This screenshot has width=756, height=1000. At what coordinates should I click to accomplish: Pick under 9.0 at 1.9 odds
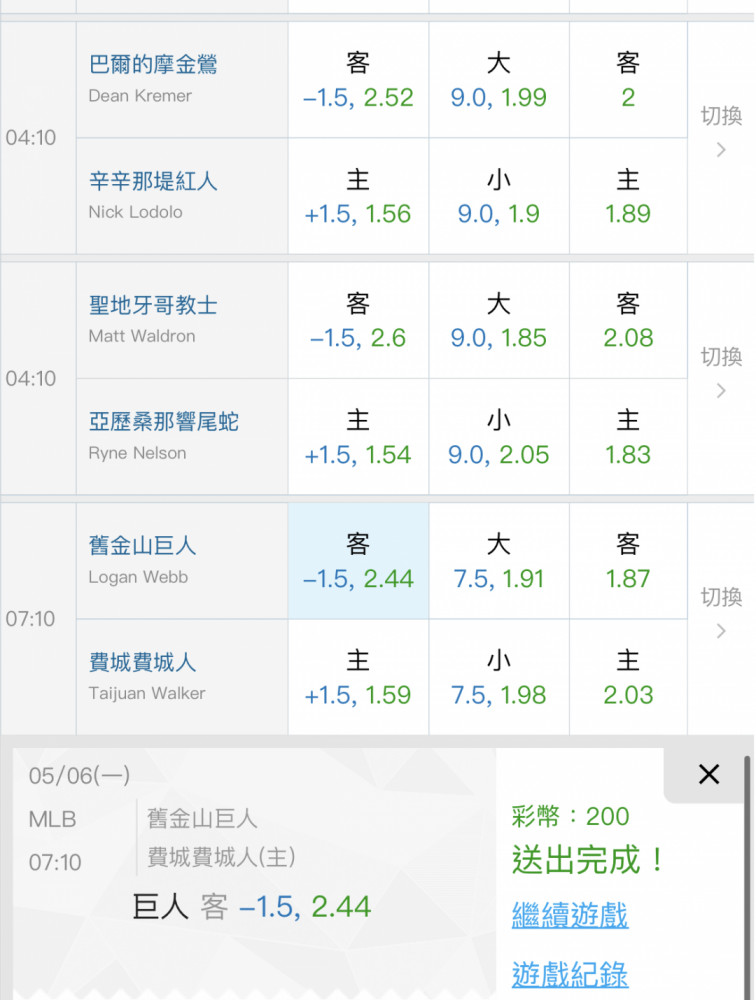[x=498, y=197]
